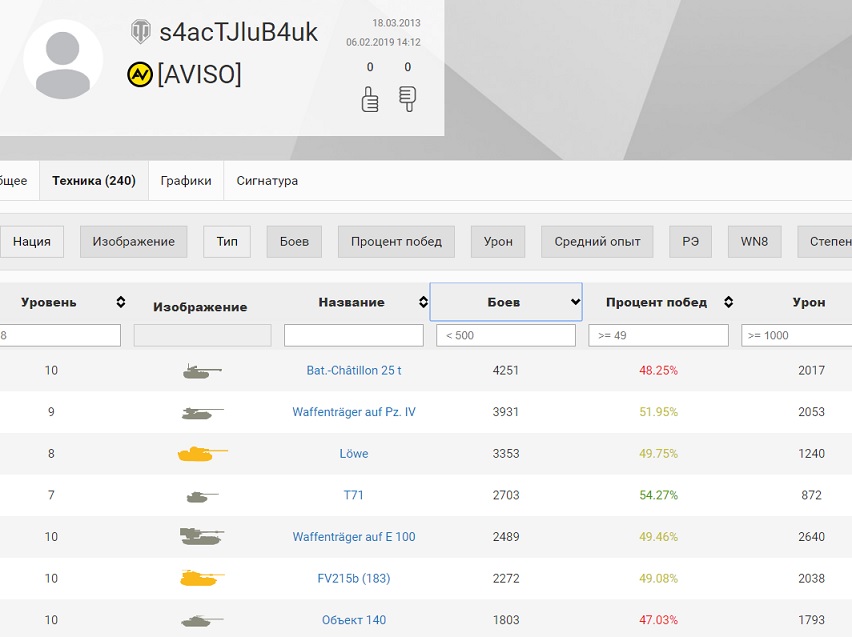Open the Bat.-Châtillon 25 t link
Screen dimensions: 852x637
coord(354,370)
